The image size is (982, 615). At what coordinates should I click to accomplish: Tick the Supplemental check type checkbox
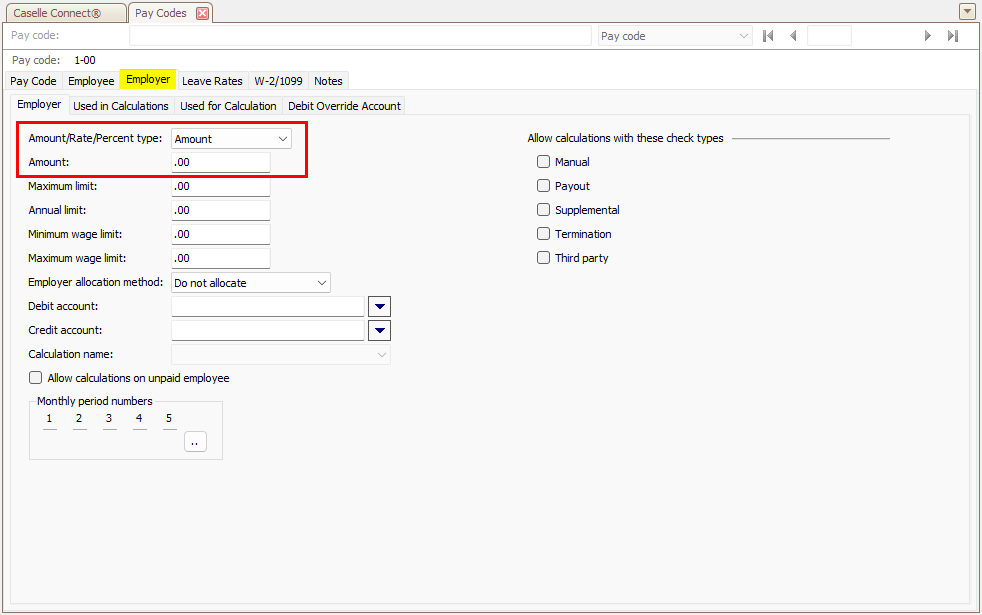(x=544, y=210)
